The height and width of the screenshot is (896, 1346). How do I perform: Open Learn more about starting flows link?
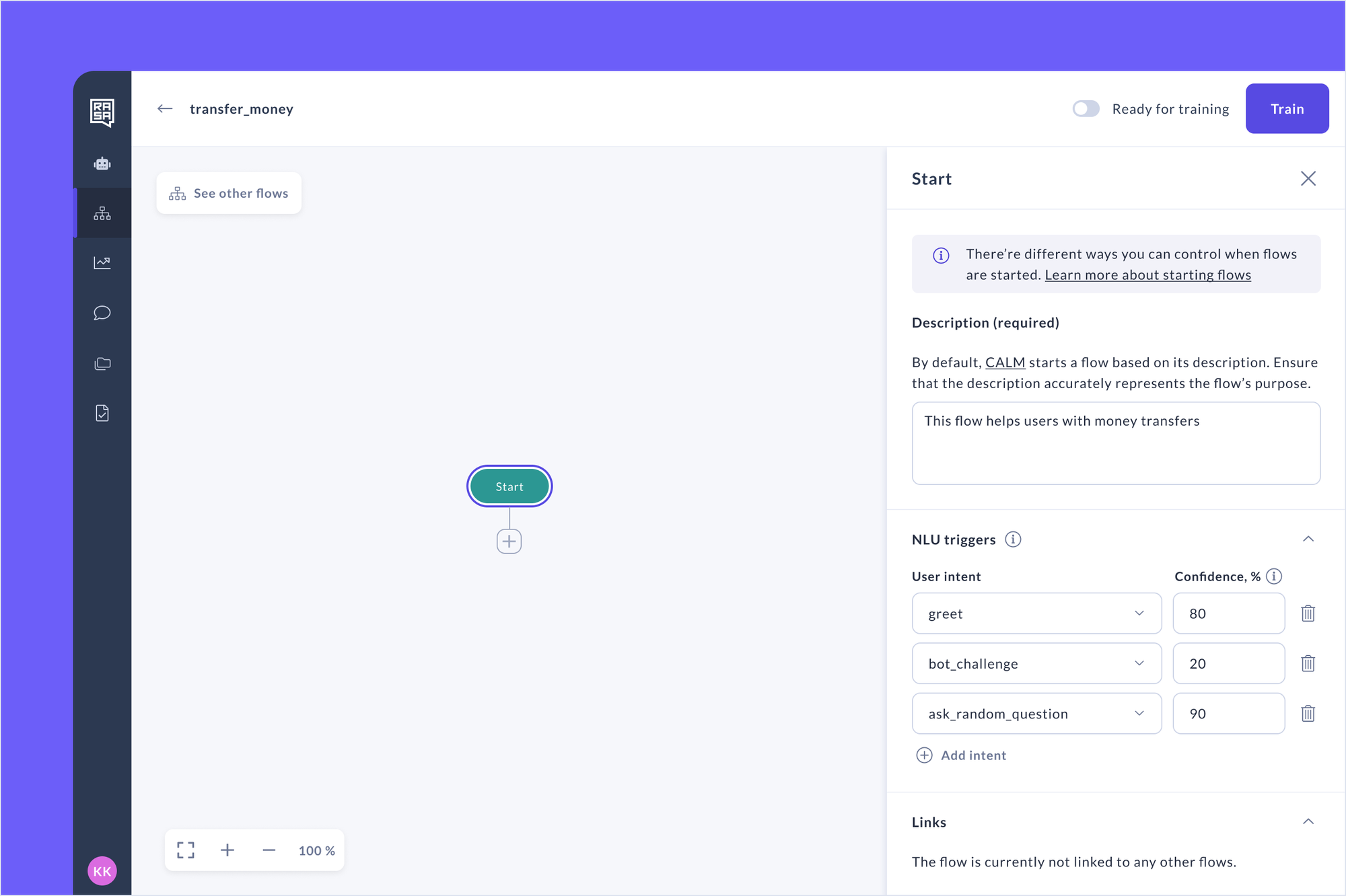[1147, 275]
